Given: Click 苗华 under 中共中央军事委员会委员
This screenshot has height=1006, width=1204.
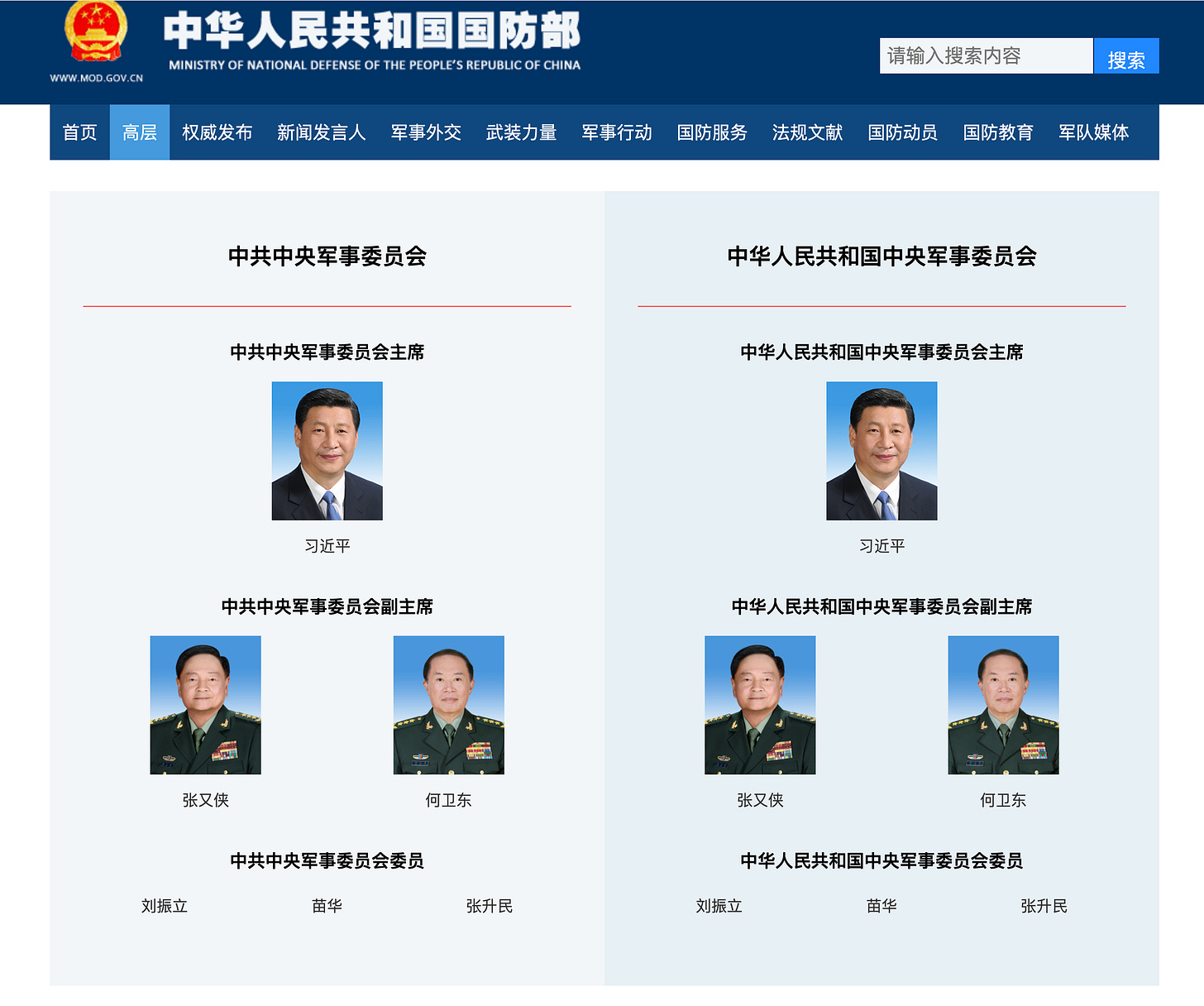Looking at the screenshot, I should click(327, 906).
